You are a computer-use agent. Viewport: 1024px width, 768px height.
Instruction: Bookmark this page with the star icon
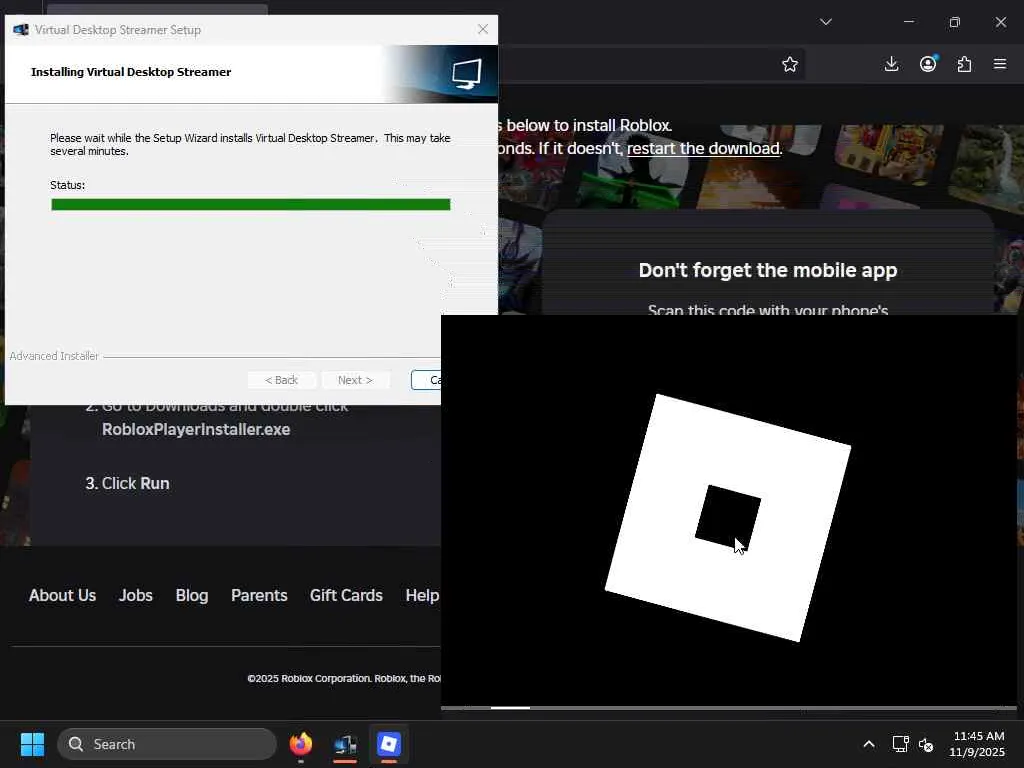(790, 64)
